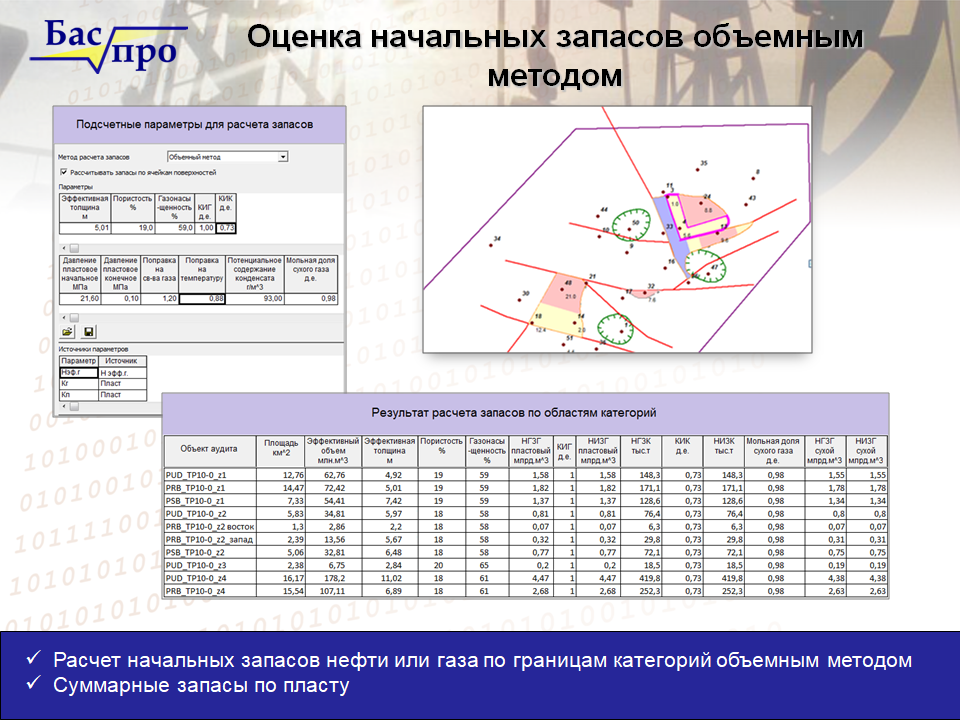Select final reservoir pressure value 0,10
The image size is (960, 720).
pos(121,299)
